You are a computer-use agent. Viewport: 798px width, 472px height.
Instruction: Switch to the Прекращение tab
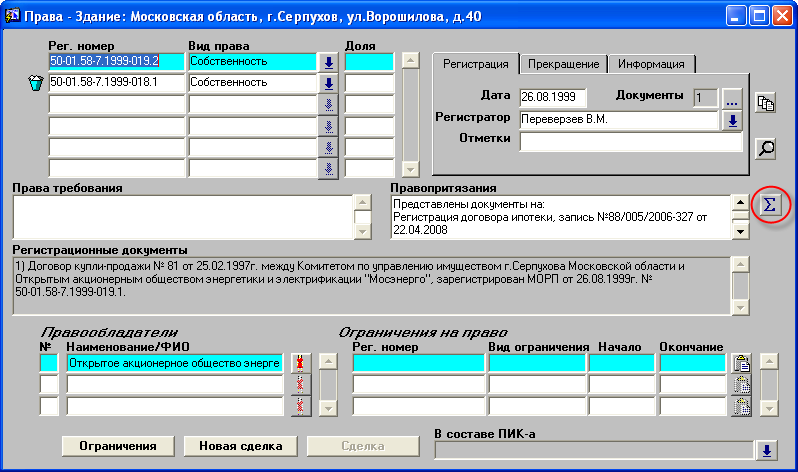[563, 64]
